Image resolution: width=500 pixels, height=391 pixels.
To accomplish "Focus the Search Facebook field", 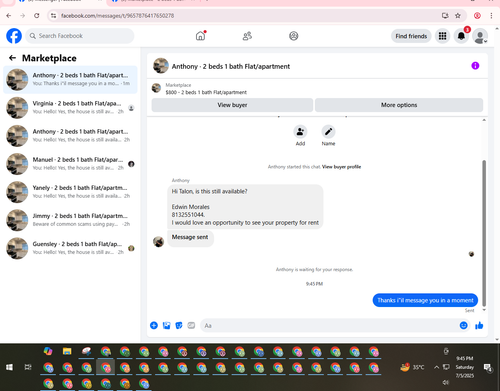I will click(x=80, y=36).
